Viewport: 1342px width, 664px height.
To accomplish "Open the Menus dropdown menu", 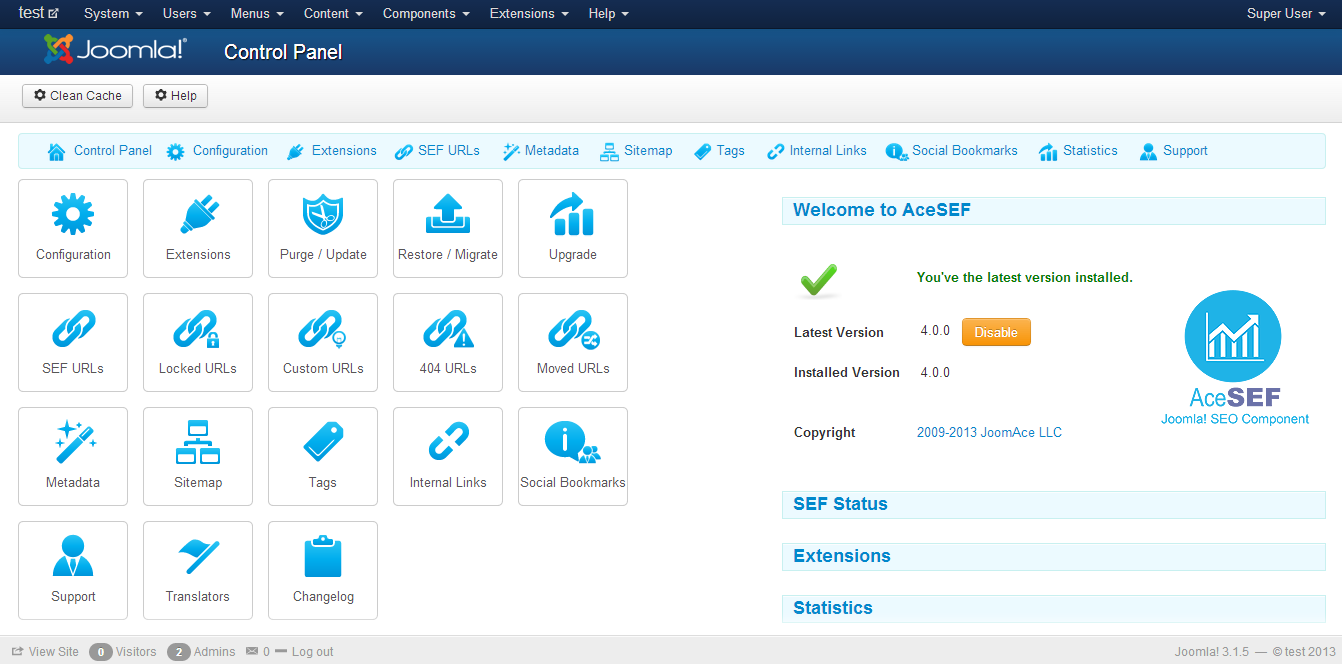I will 257,14.
